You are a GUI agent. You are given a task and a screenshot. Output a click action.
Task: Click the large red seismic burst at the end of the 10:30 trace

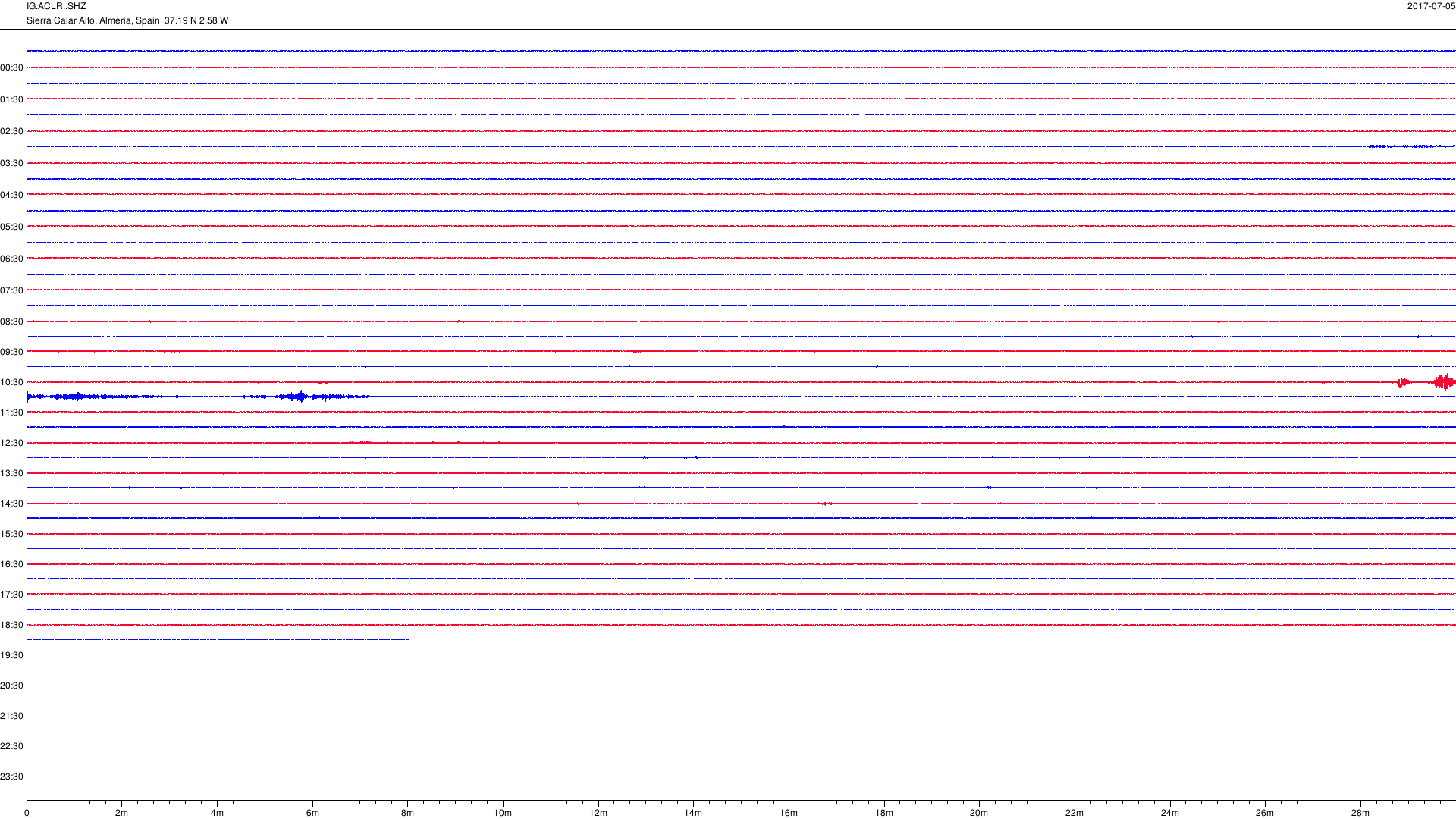(x=1443, y=382)
